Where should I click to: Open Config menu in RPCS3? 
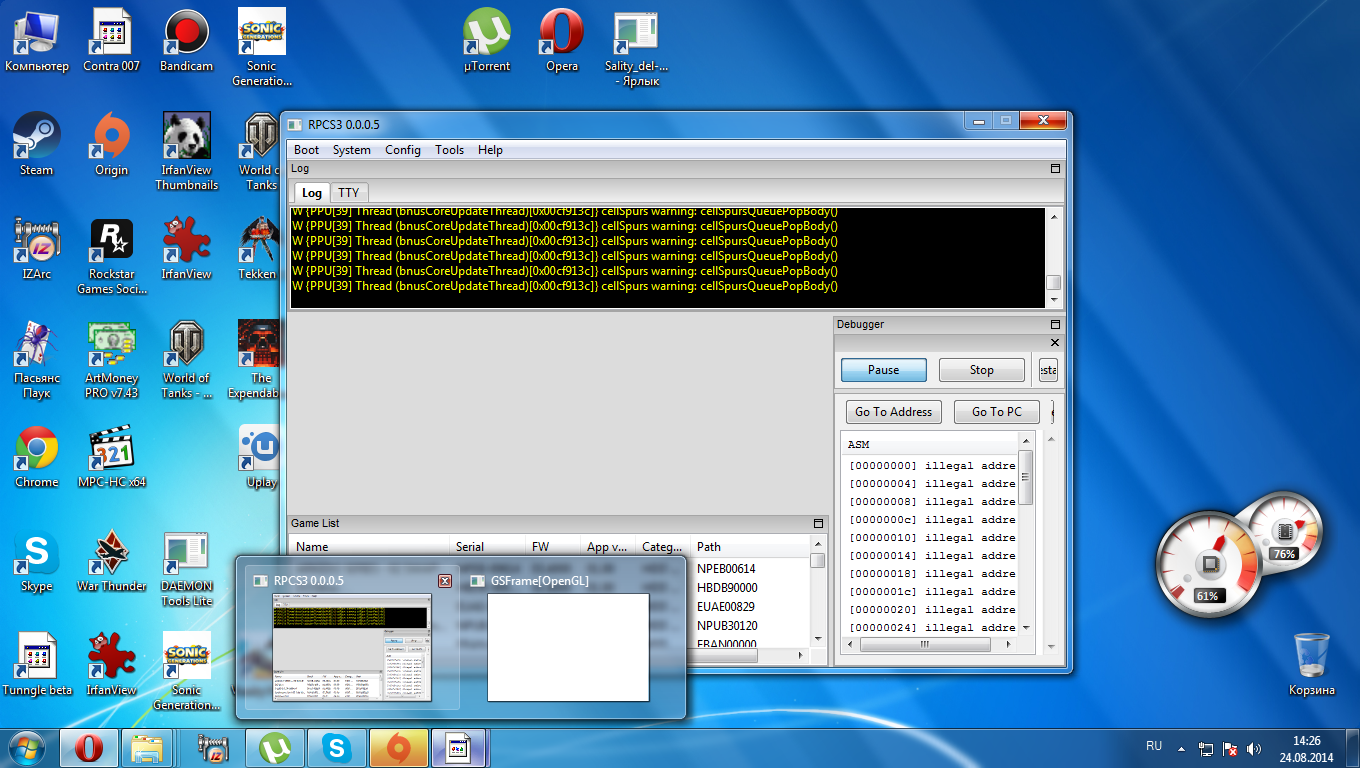[402, 150]
